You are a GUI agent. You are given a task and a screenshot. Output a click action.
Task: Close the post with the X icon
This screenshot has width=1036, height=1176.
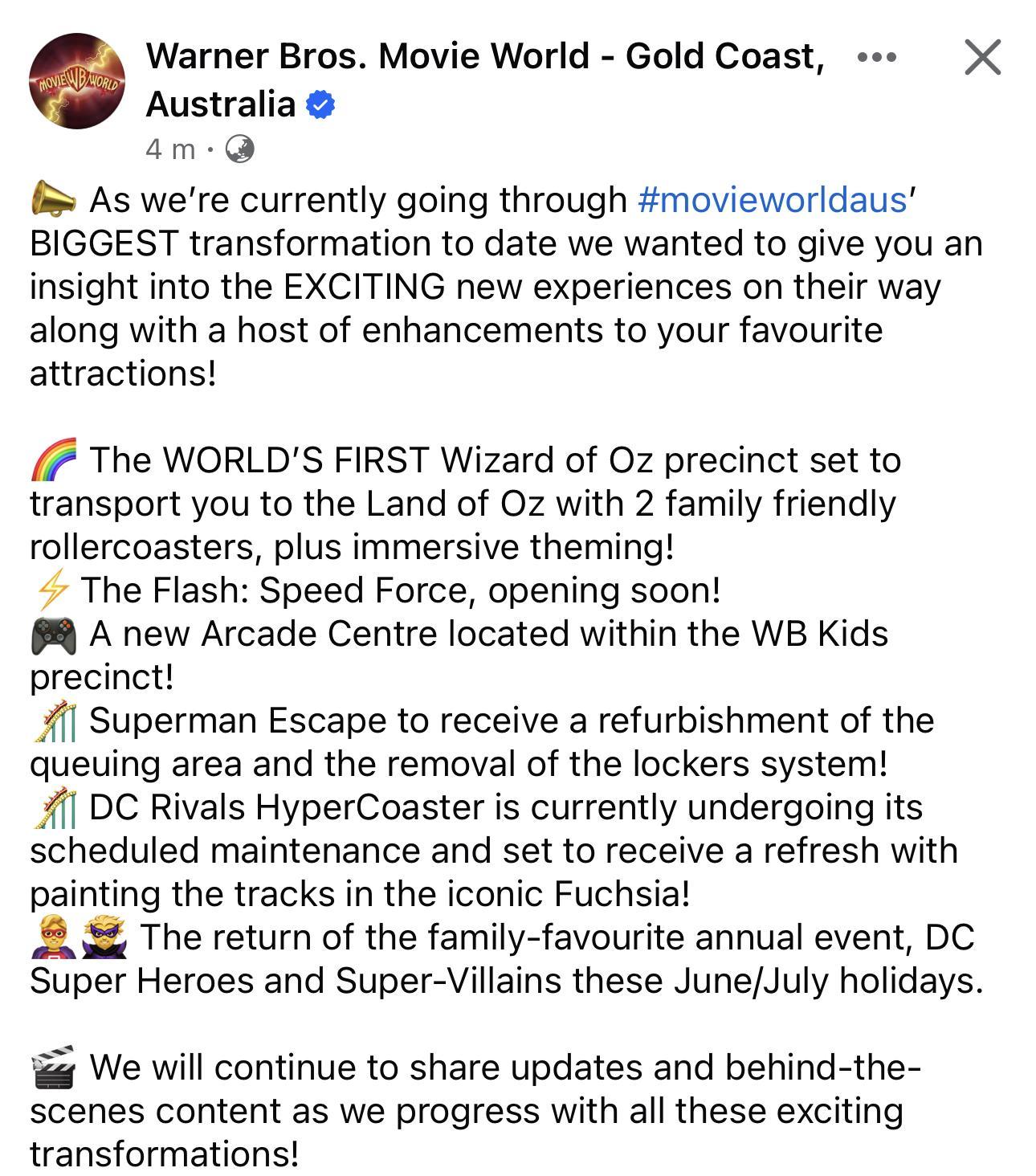pyautogui.click(x=982, y=57)
